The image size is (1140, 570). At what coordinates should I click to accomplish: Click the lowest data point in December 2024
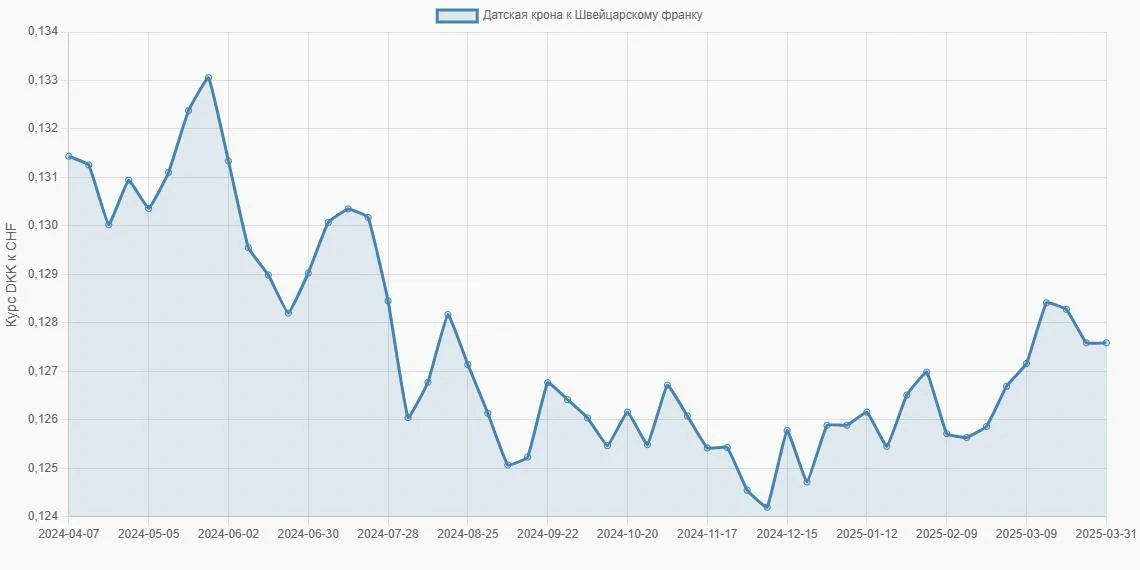[767, 507]
